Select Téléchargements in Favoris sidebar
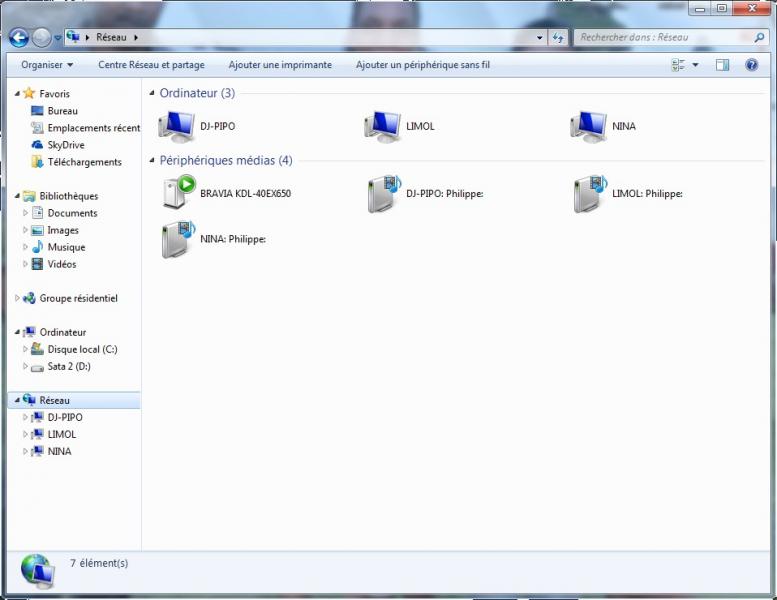 tap(84, 162)
